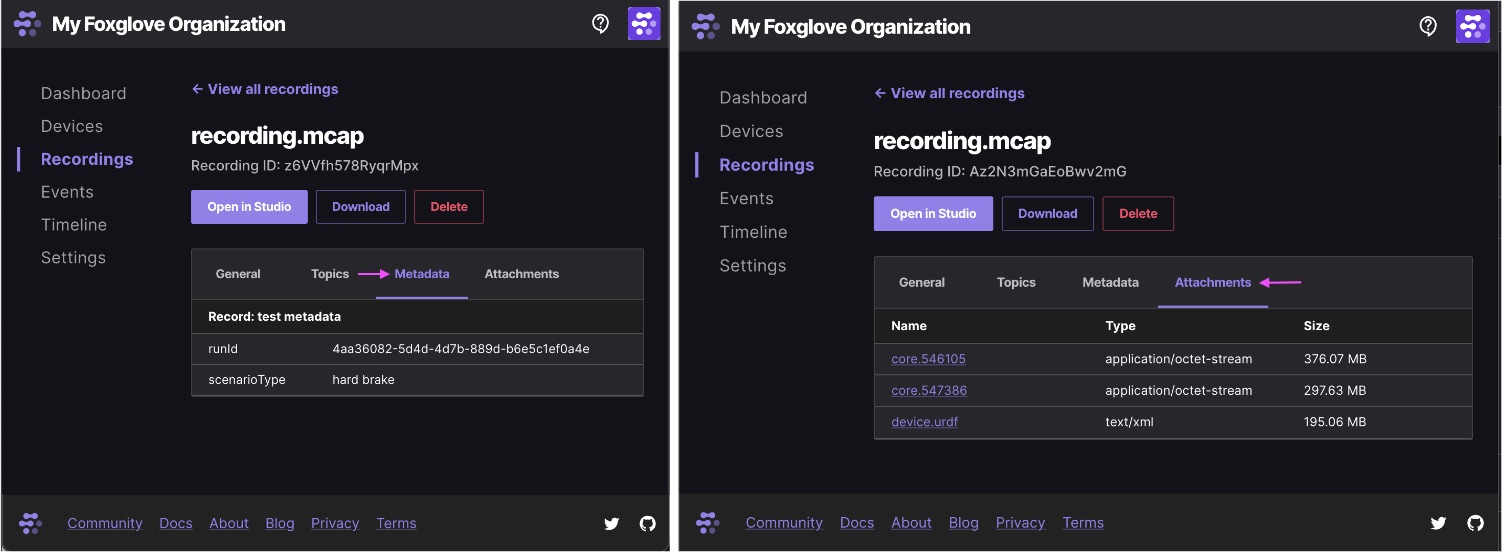Viewport: 1502px width, 552px height.
Task: Switch to General tab in right window
Action: click(x=922, y=283)
